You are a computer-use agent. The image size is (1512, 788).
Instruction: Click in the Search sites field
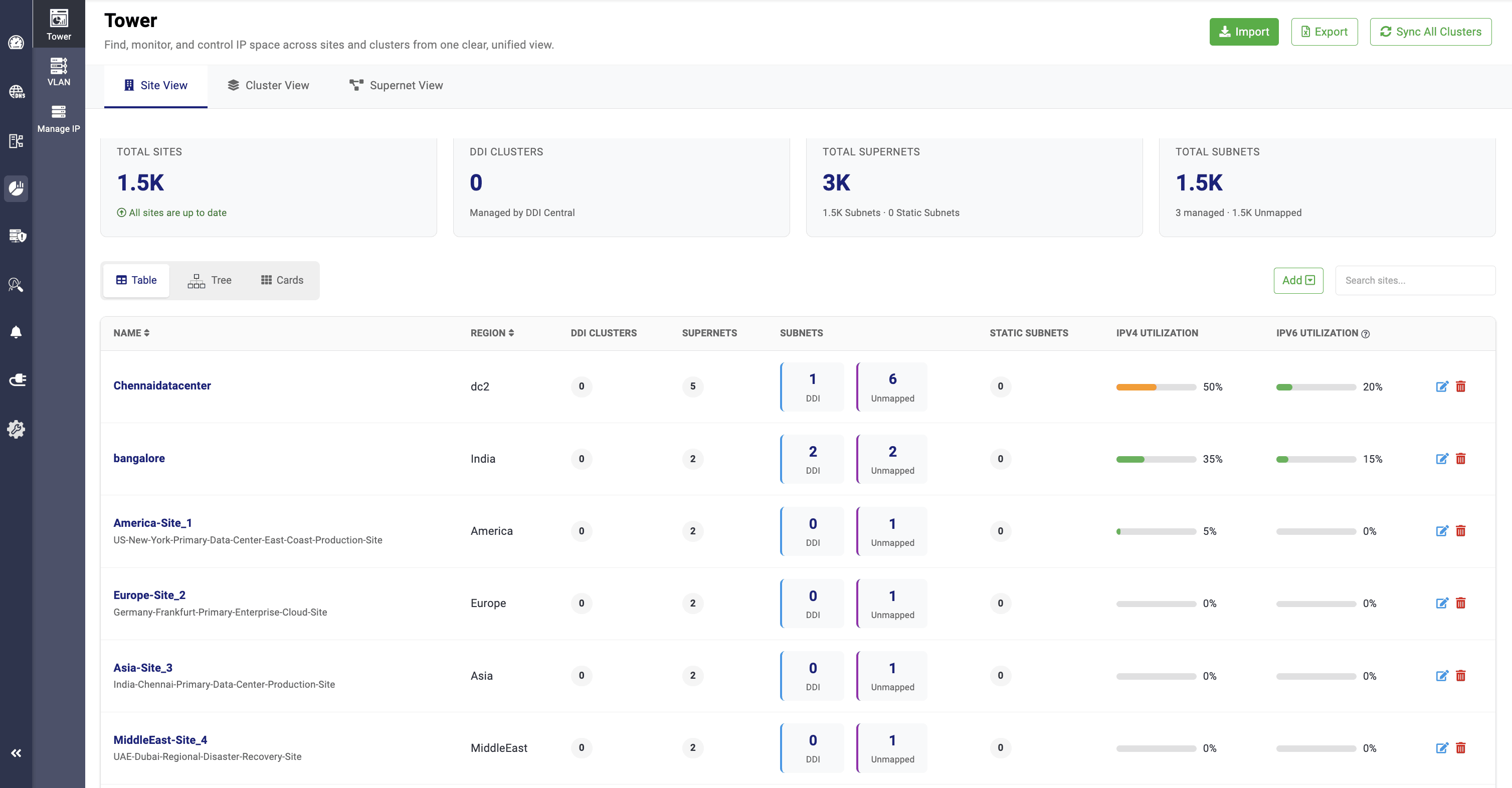tap(1415, 280)
